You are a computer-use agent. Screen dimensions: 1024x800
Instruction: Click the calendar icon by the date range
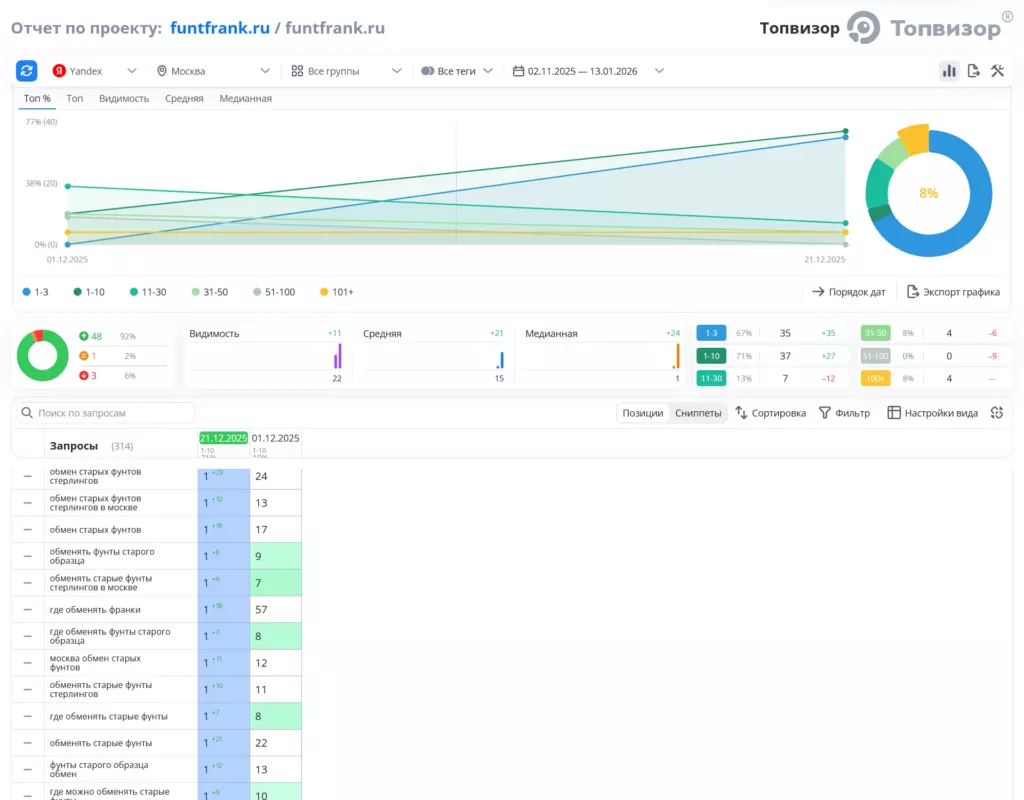(x=518, y=71)
